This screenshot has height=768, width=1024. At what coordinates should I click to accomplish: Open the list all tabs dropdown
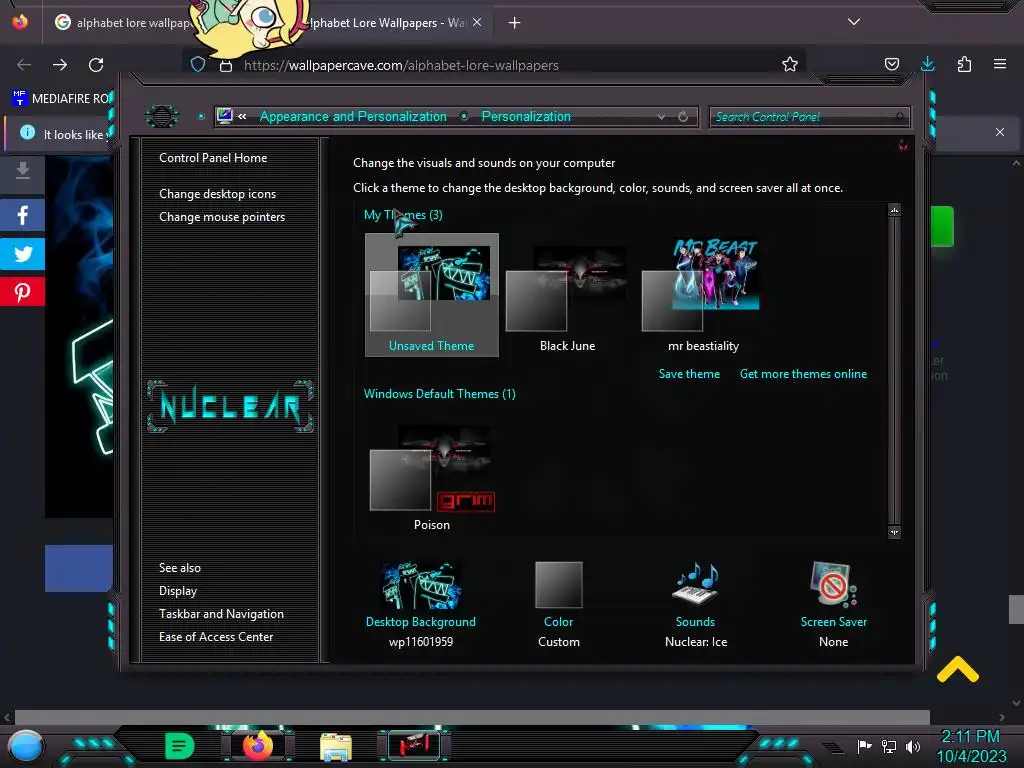(x=854, y=22)
